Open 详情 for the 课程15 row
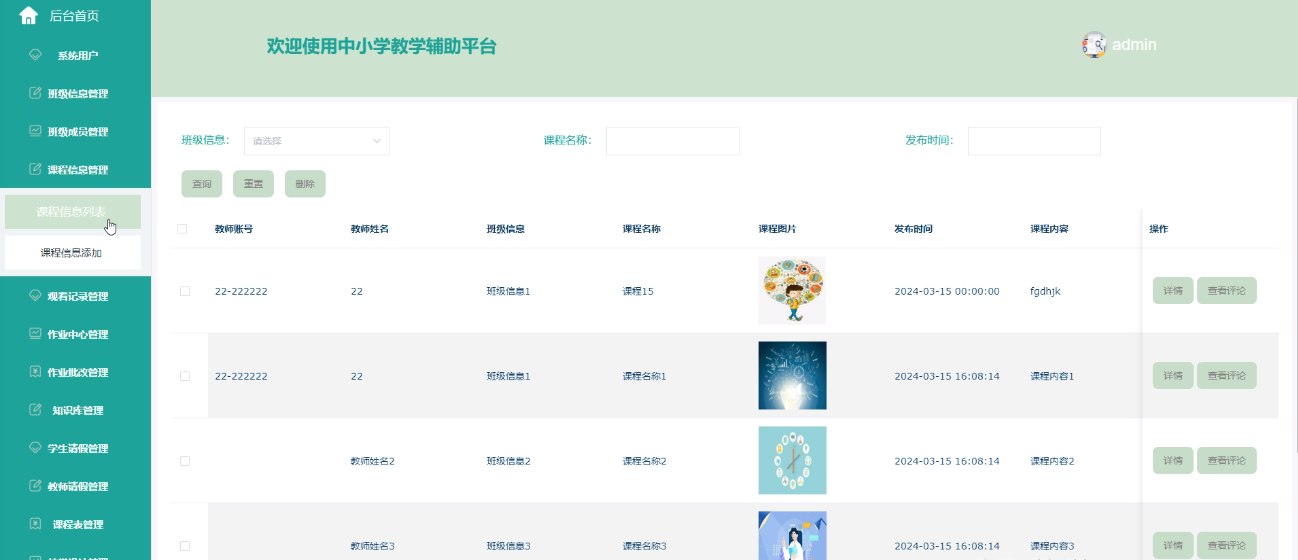 click(1173, 291)
